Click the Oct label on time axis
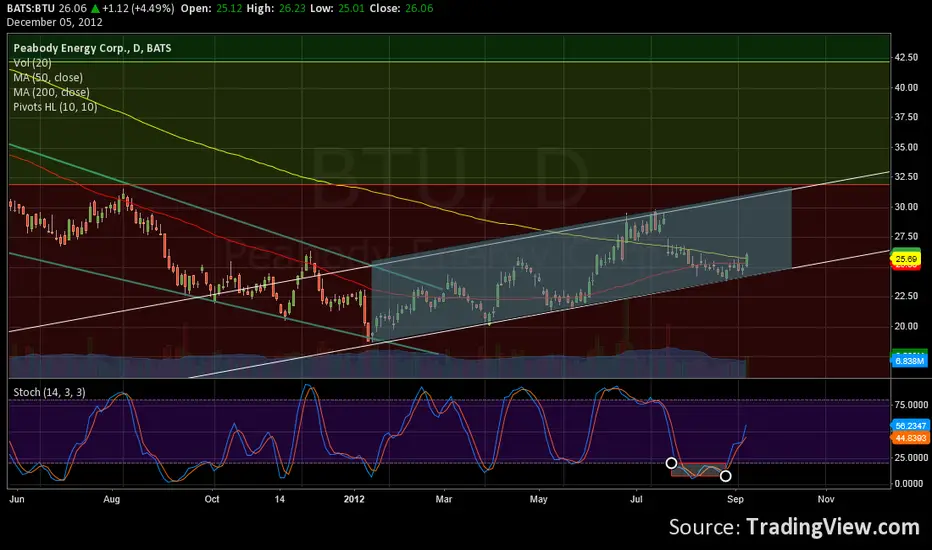 click(x=212, y=499)
